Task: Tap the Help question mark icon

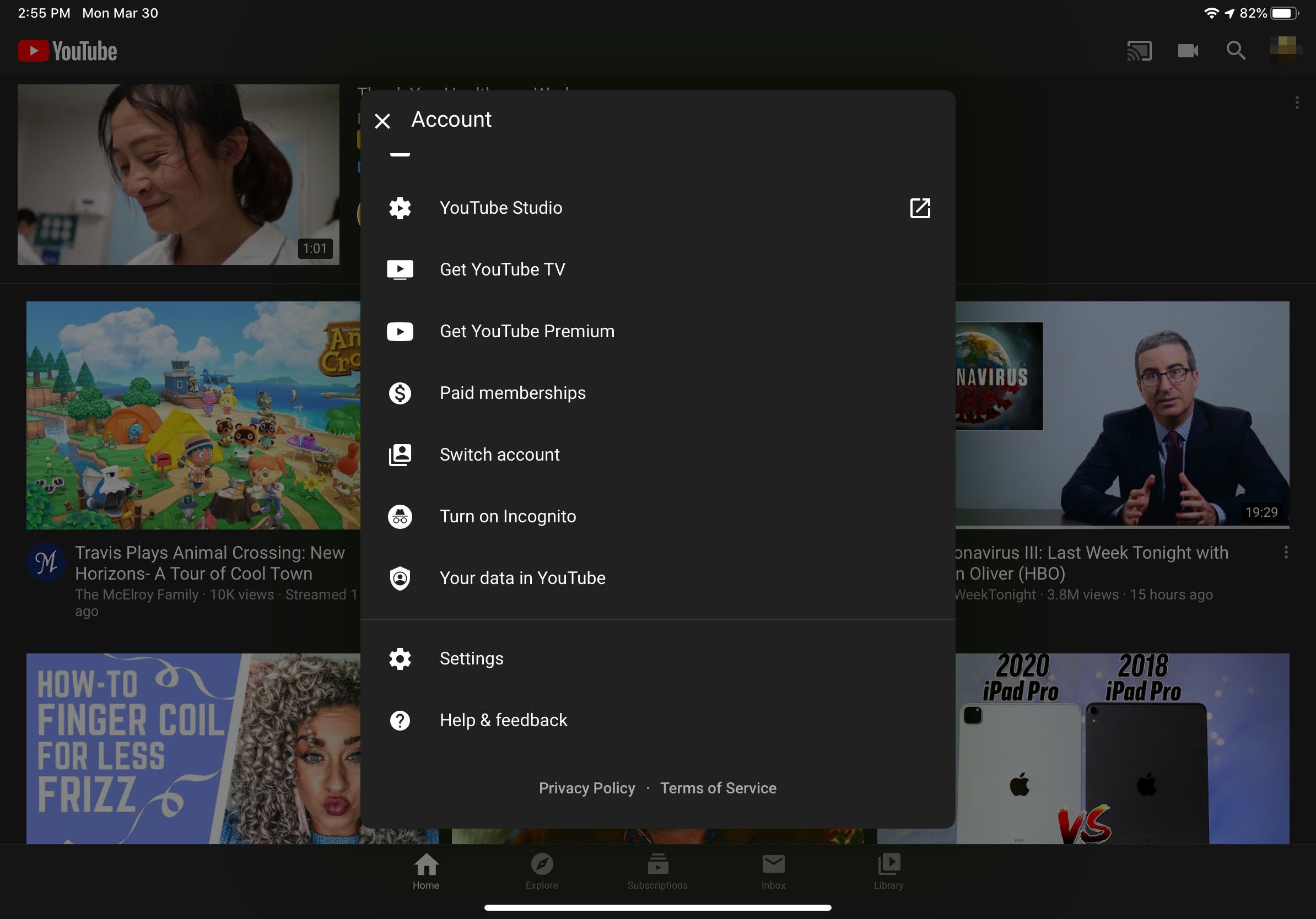Action: (x=400, y=721)
